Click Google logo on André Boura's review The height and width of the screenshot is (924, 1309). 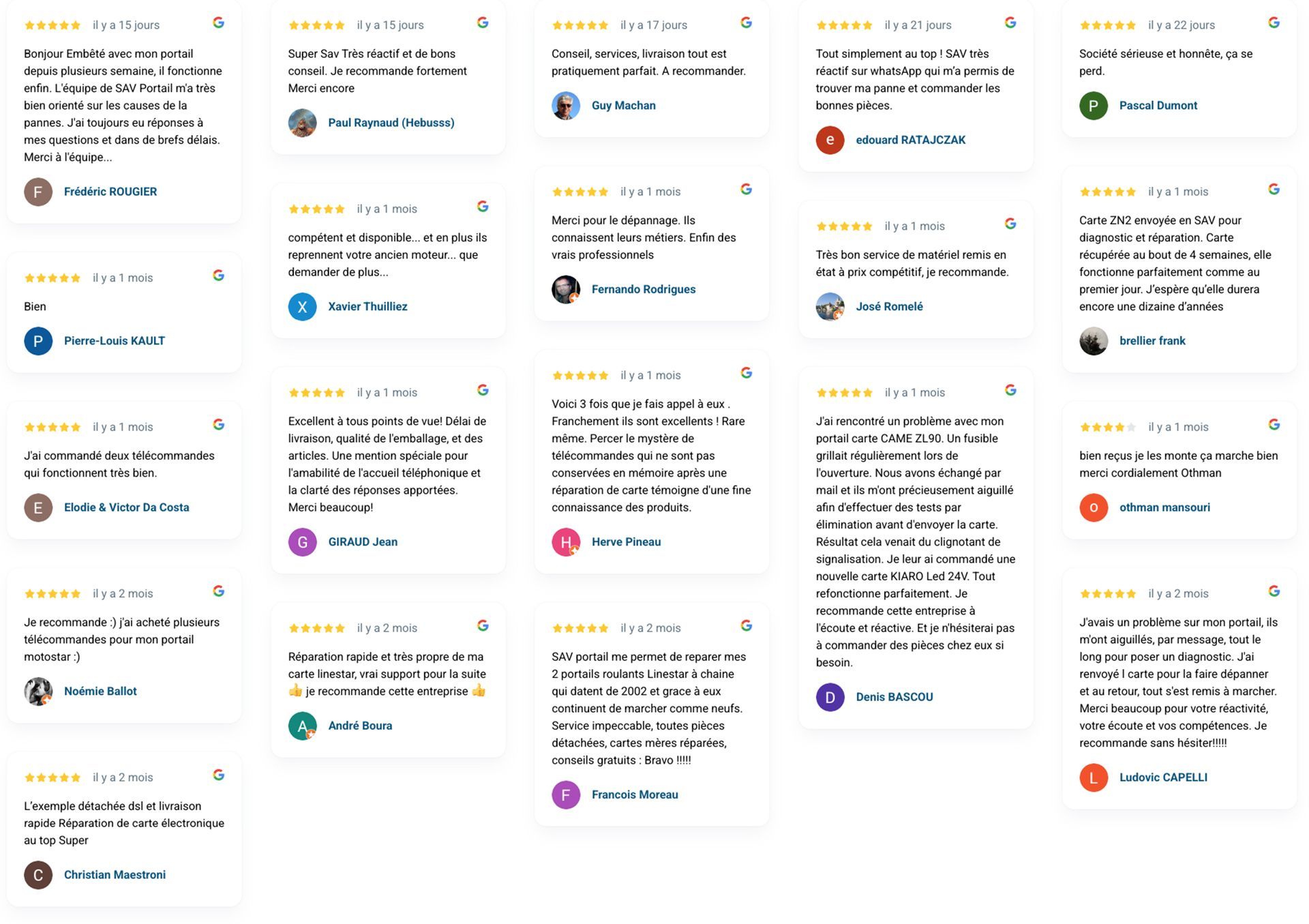(x=483, y=625)
